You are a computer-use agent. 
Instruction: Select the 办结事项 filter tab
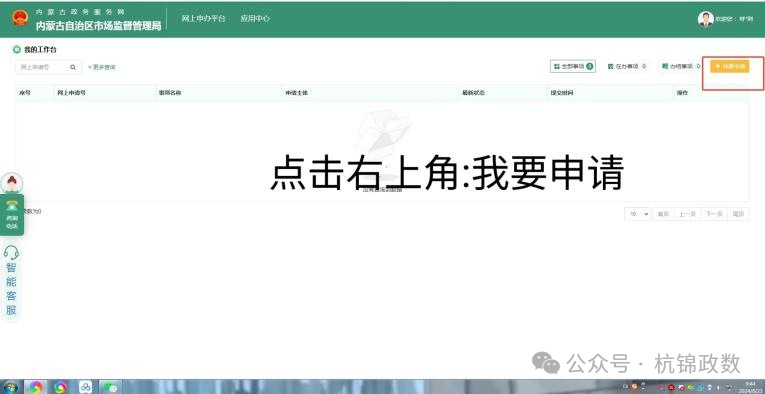tap(681, 66)
